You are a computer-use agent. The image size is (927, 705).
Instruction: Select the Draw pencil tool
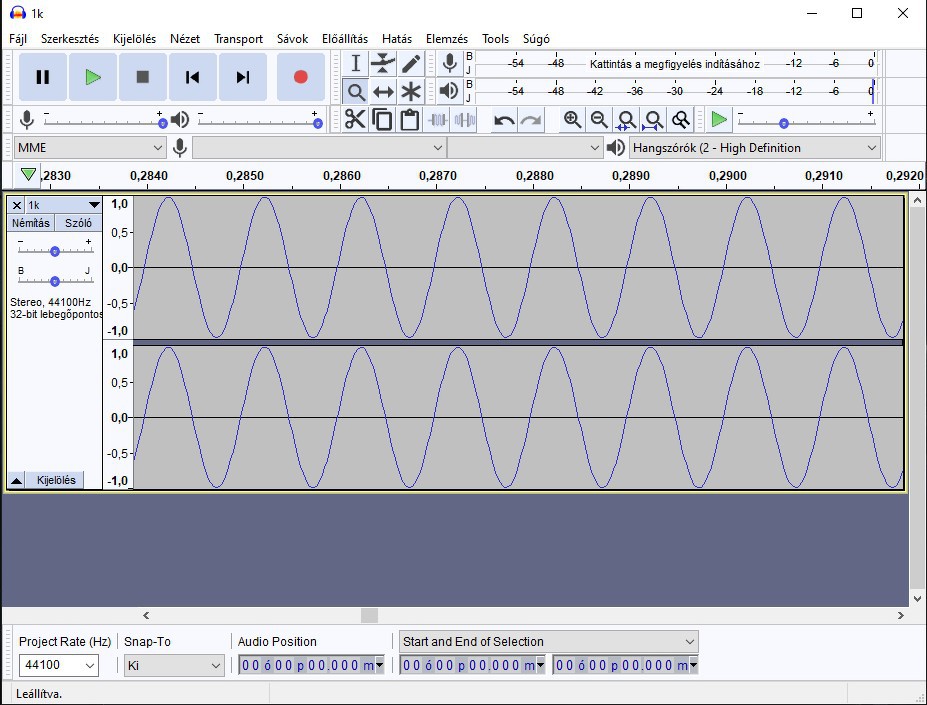click(x=411, y=63)
